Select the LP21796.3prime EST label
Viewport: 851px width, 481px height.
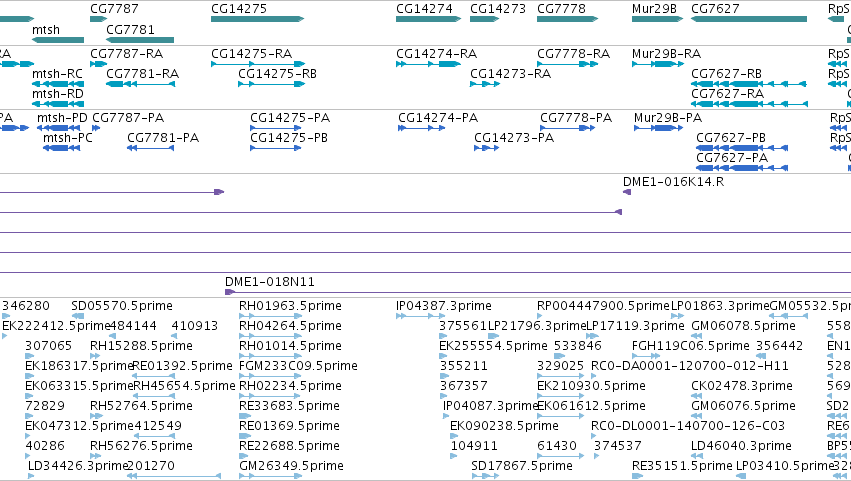tap(537, 326)
